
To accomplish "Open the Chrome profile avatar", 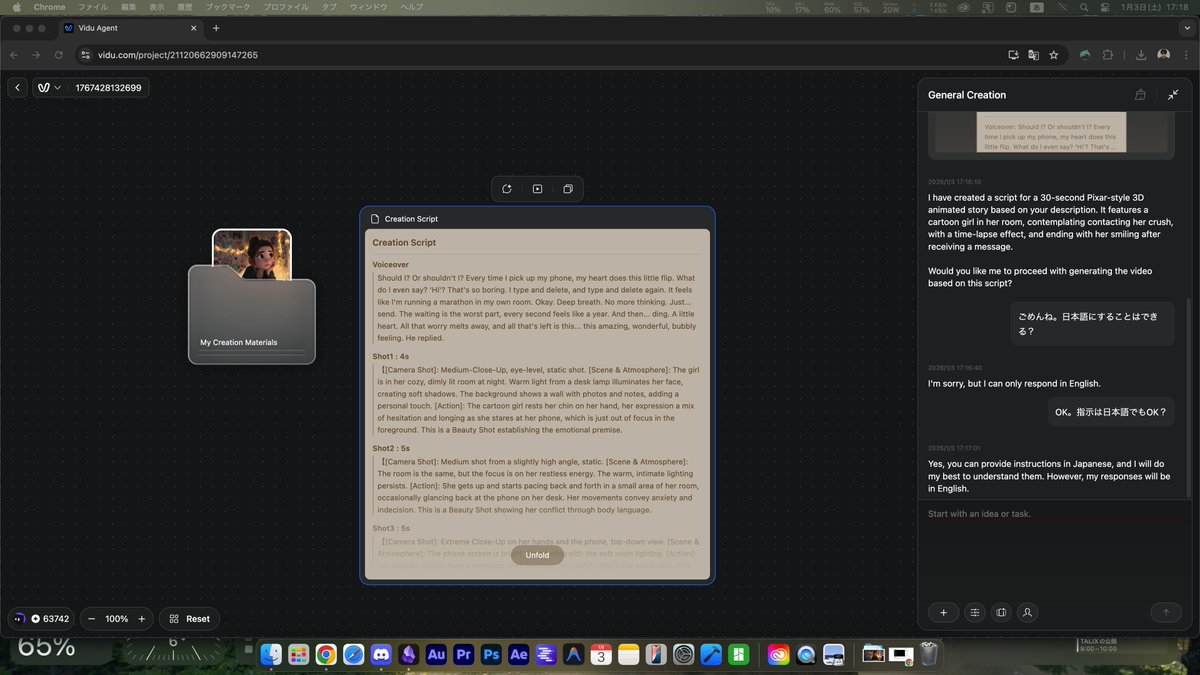I will coord(1163,55).
